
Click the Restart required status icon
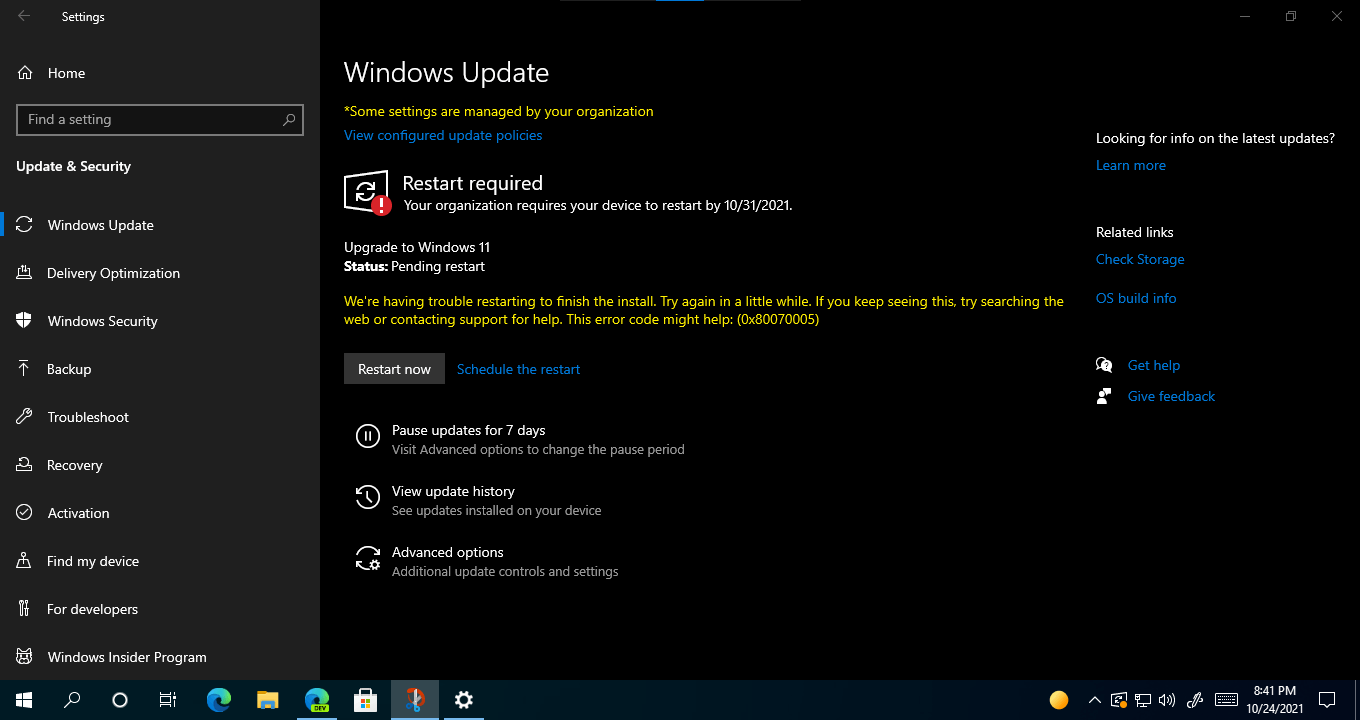(x=367, y=192)
